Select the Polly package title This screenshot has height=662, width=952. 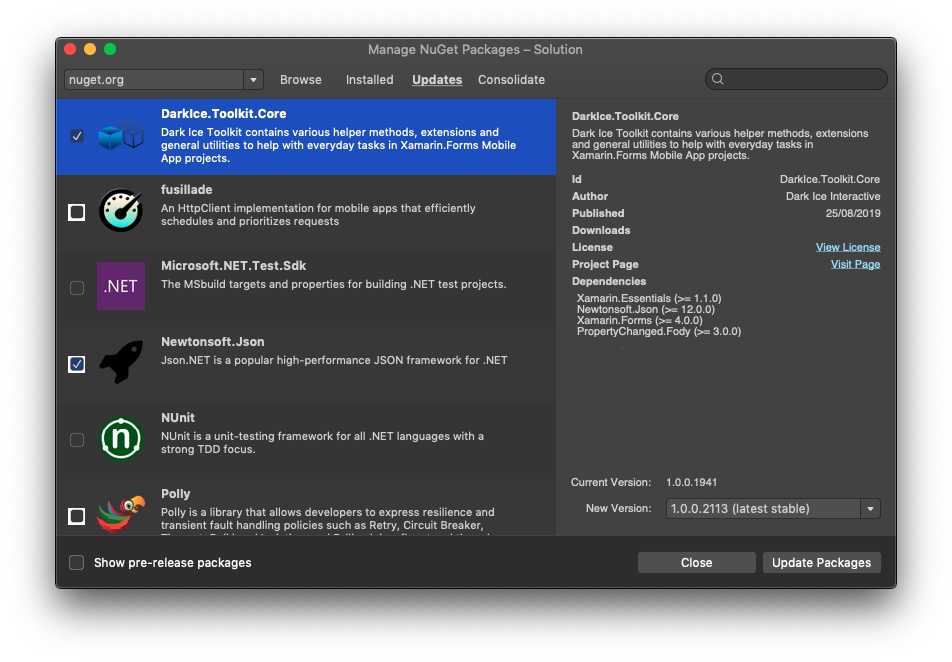pyautogui.click(x=175, y=493)
